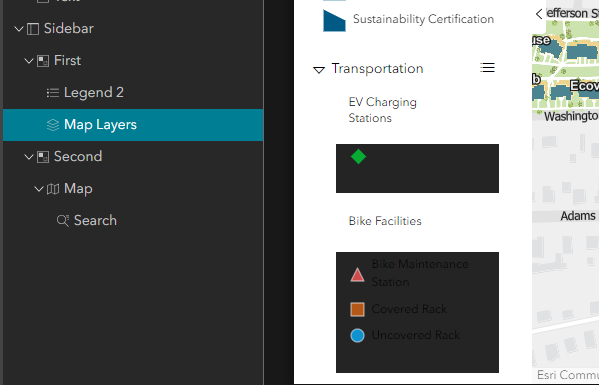Click the green diamond EV symbol

(358, 157)
